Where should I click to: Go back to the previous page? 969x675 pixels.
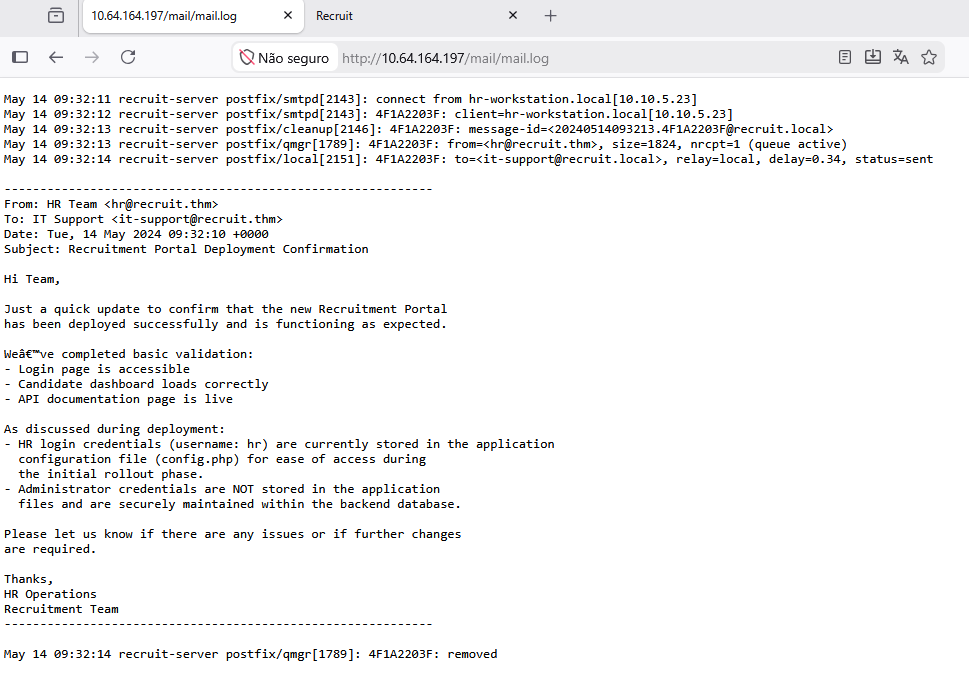click(56, 57)
